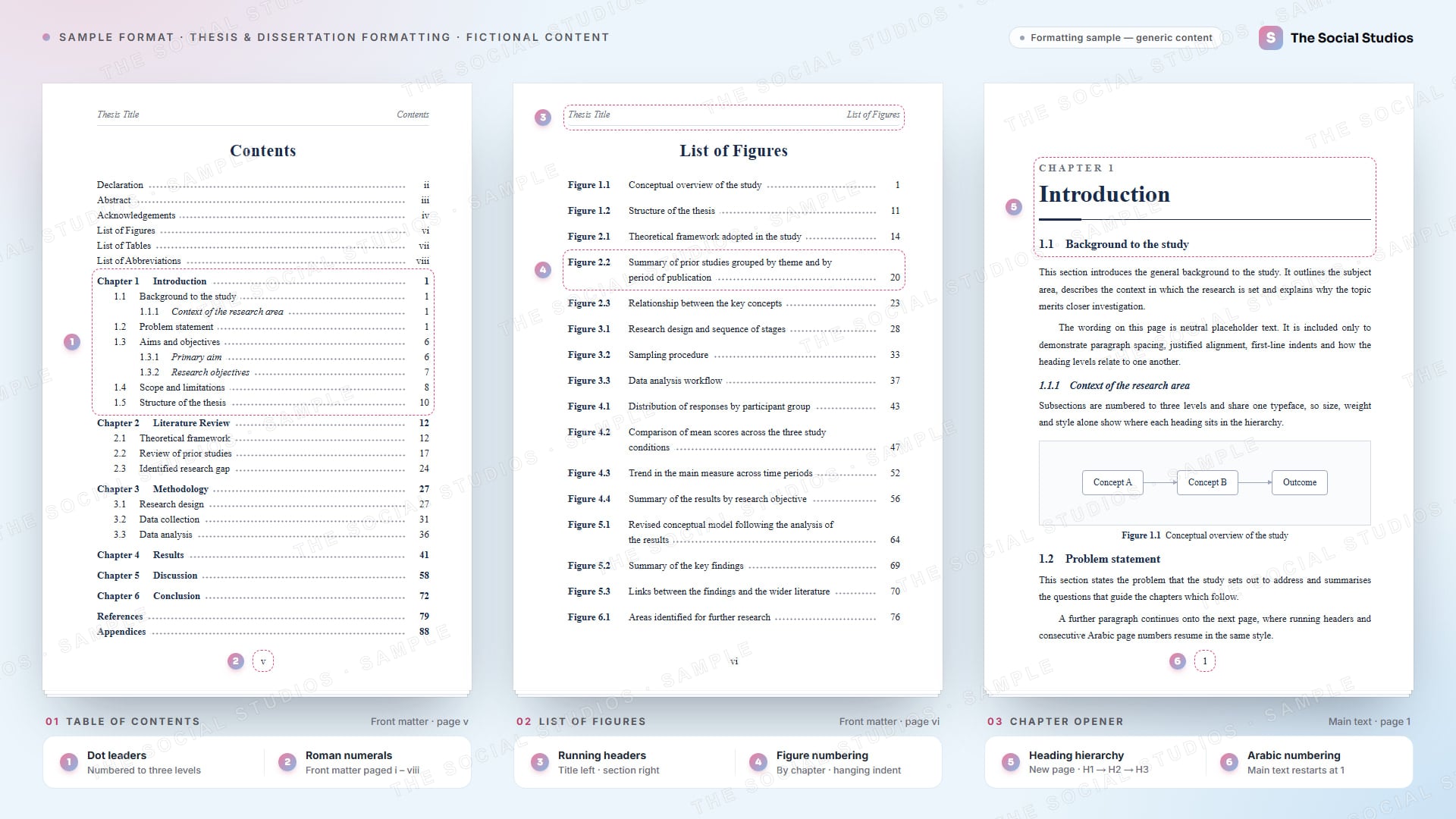Click the '01 TABLE OF CONTENTS' section label
This screenshot has width=1456, height=819.
[x=122, y=721]
